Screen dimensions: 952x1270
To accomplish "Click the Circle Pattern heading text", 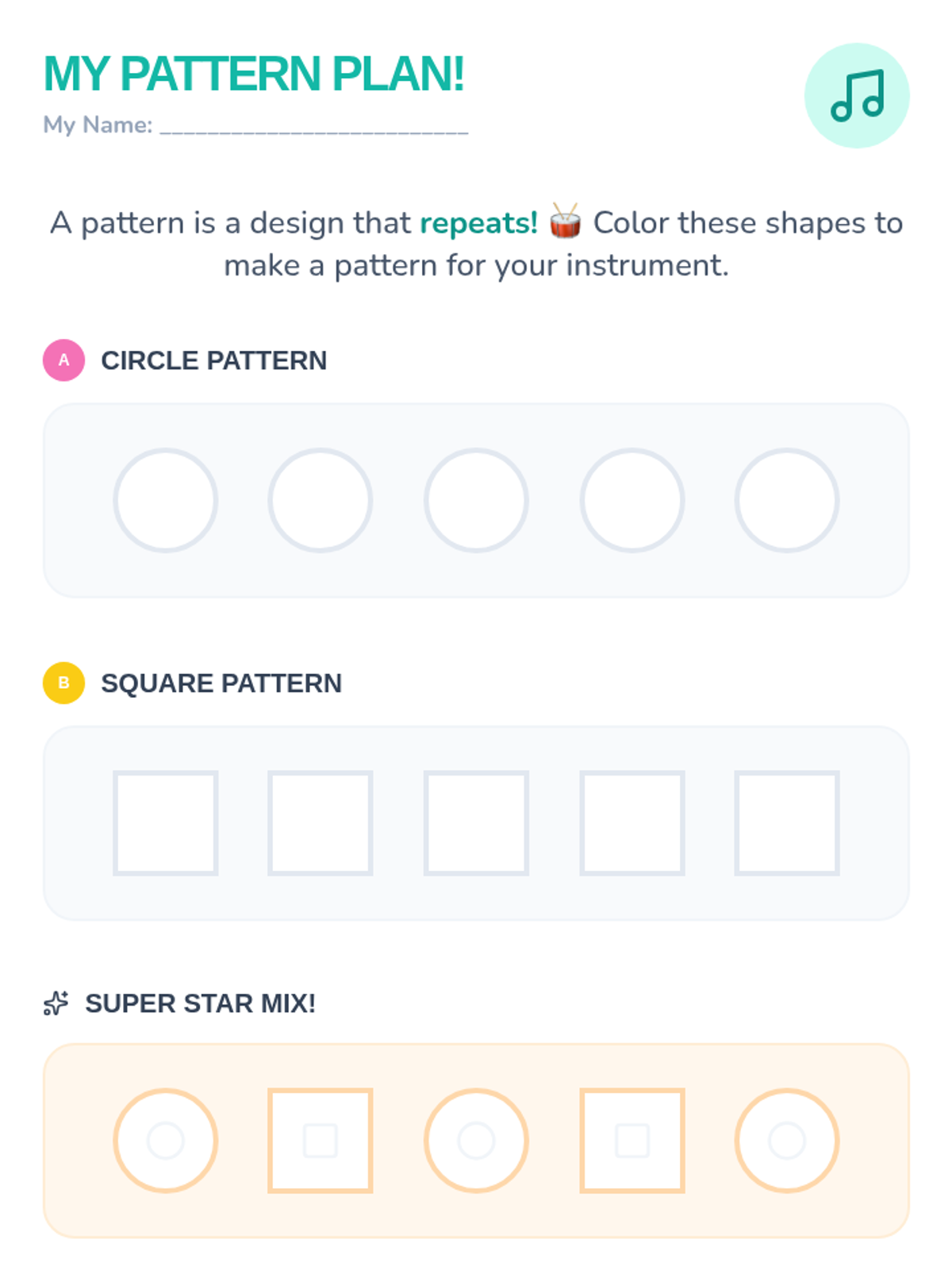I will point(213,360).
